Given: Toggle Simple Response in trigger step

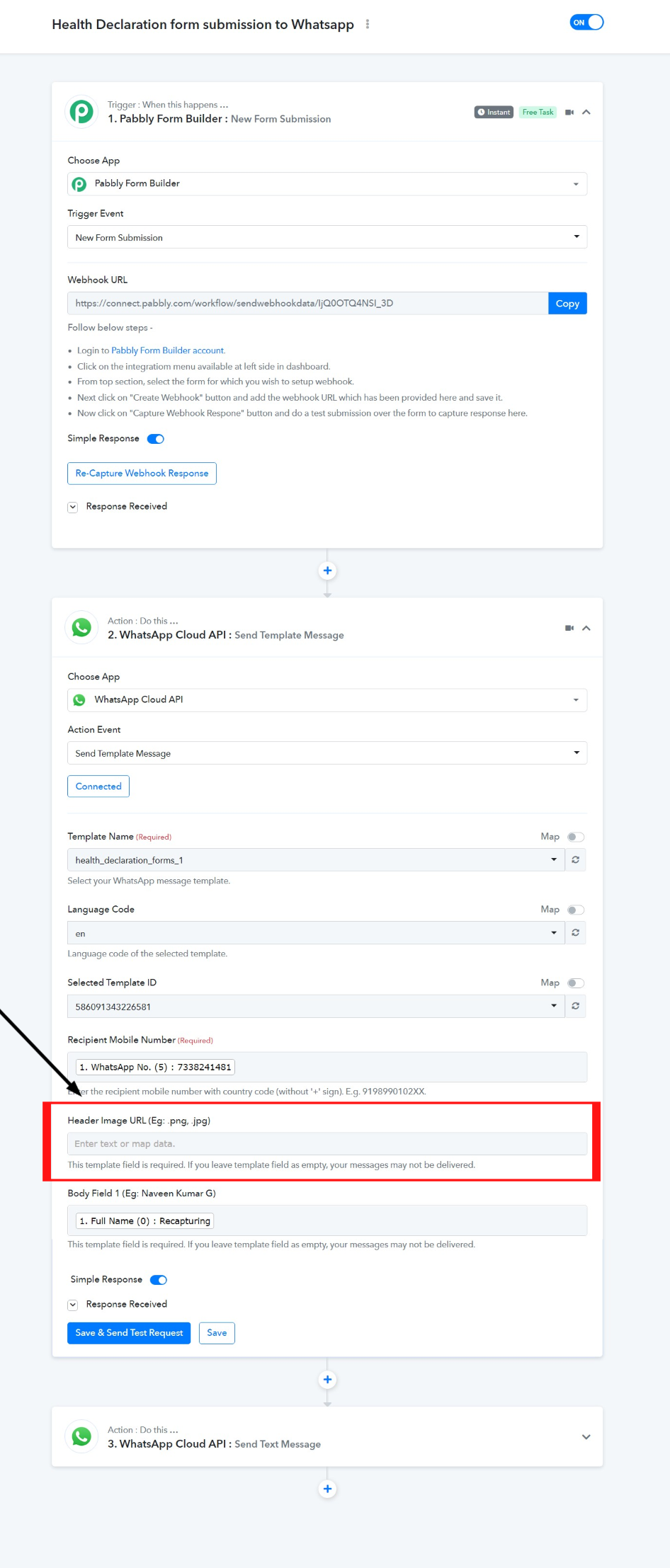Looking at the screenshot, I should (x=156, y=439).
